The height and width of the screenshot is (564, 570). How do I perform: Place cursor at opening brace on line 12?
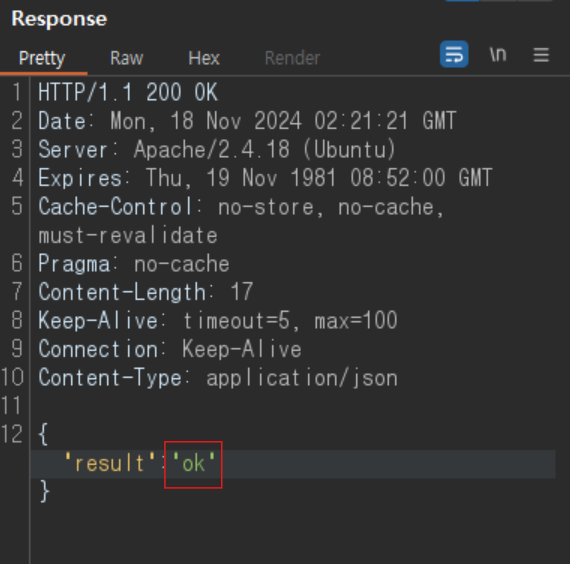(x=43, y=434)
